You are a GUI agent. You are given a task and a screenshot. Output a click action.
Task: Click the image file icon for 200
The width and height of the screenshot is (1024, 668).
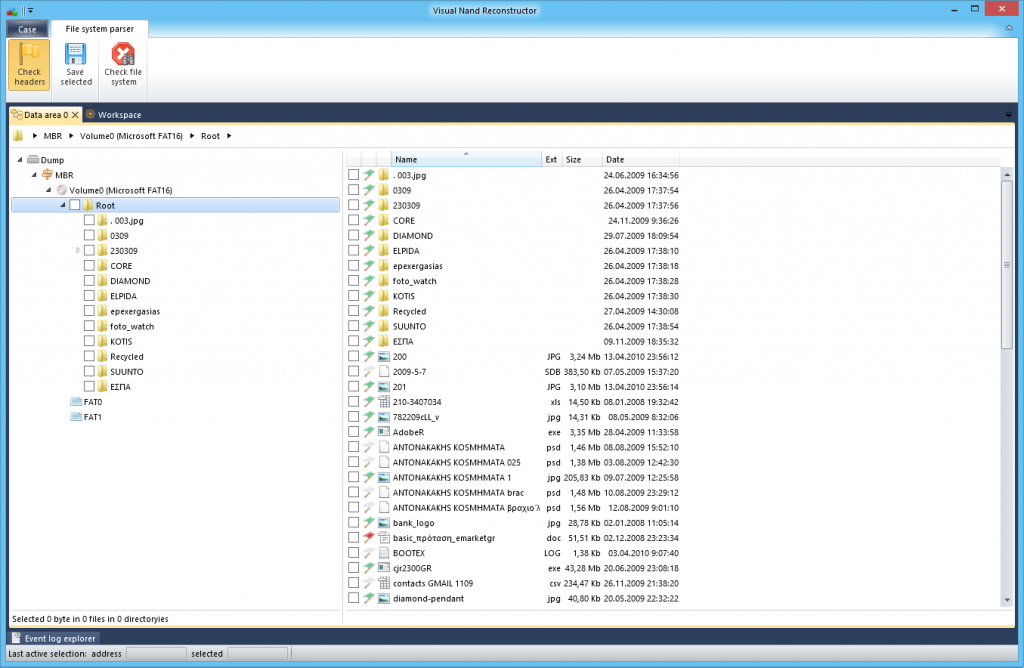click(x=384, y=357)
